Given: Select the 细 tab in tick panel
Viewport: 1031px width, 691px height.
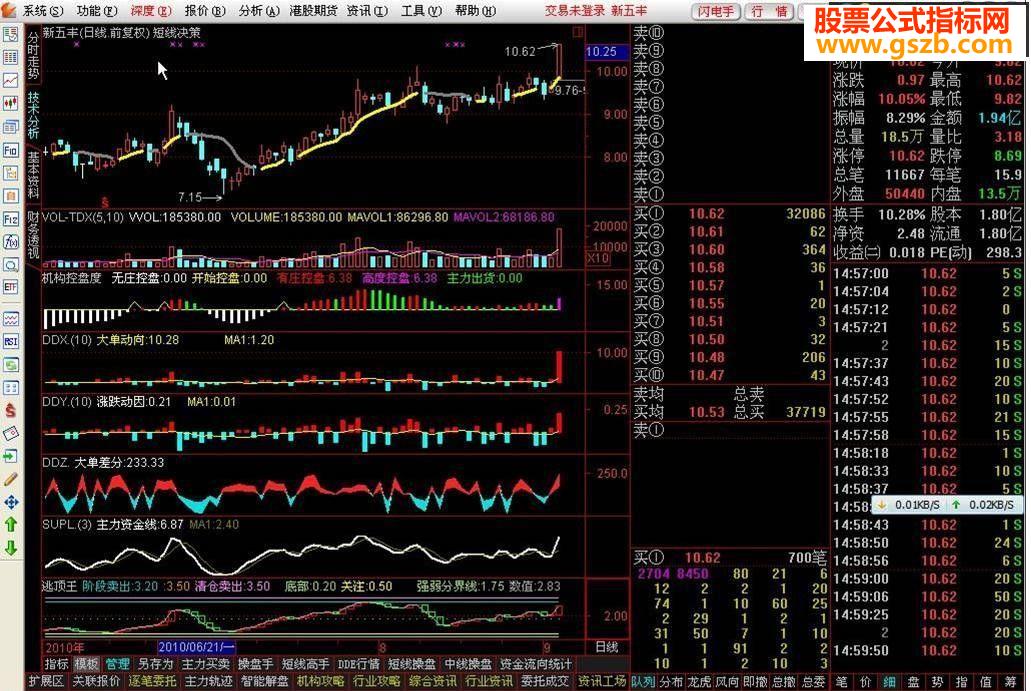Looking at the screenshot, I should point(890,682).
